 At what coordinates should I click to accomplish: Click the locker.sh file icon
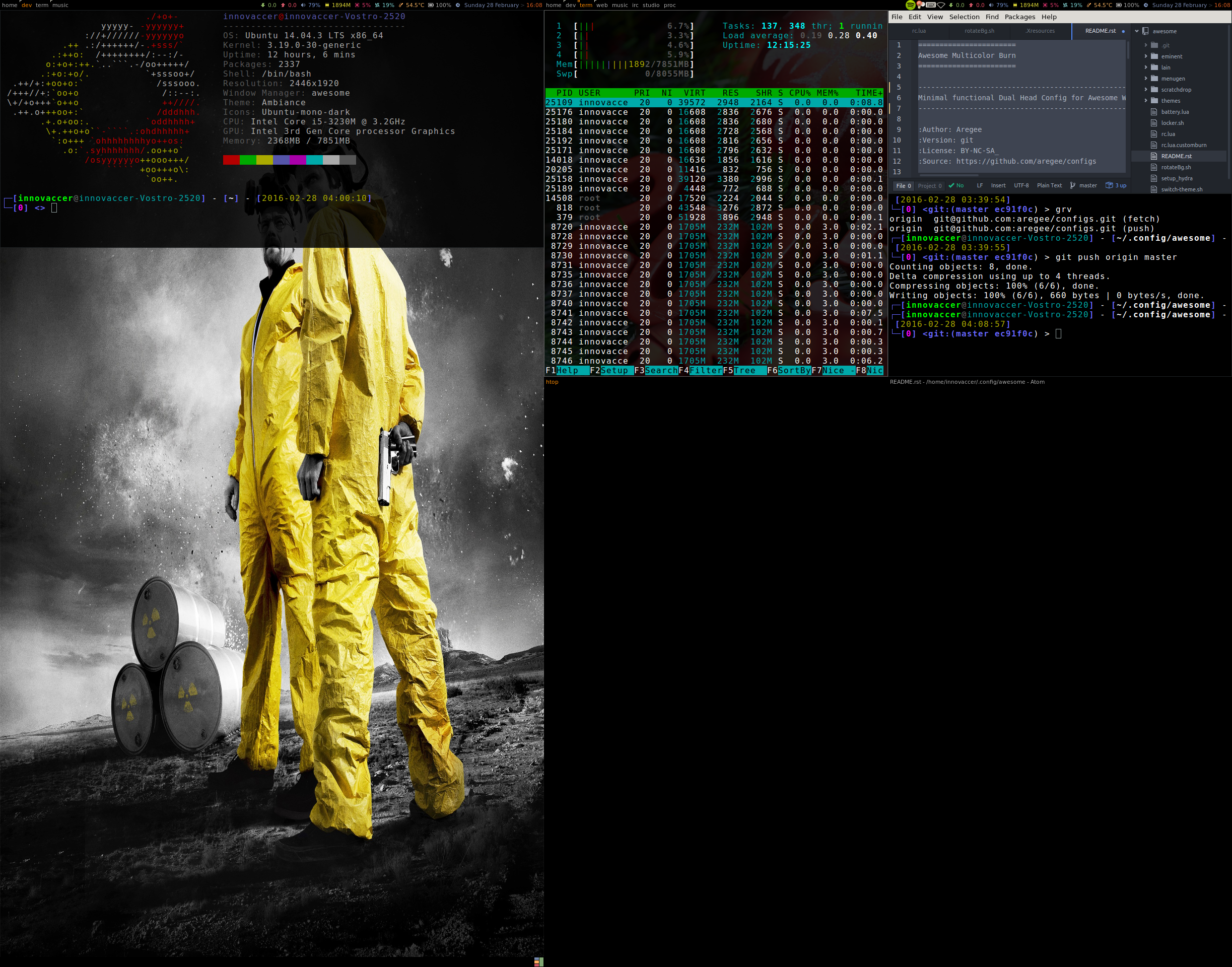1154,123
